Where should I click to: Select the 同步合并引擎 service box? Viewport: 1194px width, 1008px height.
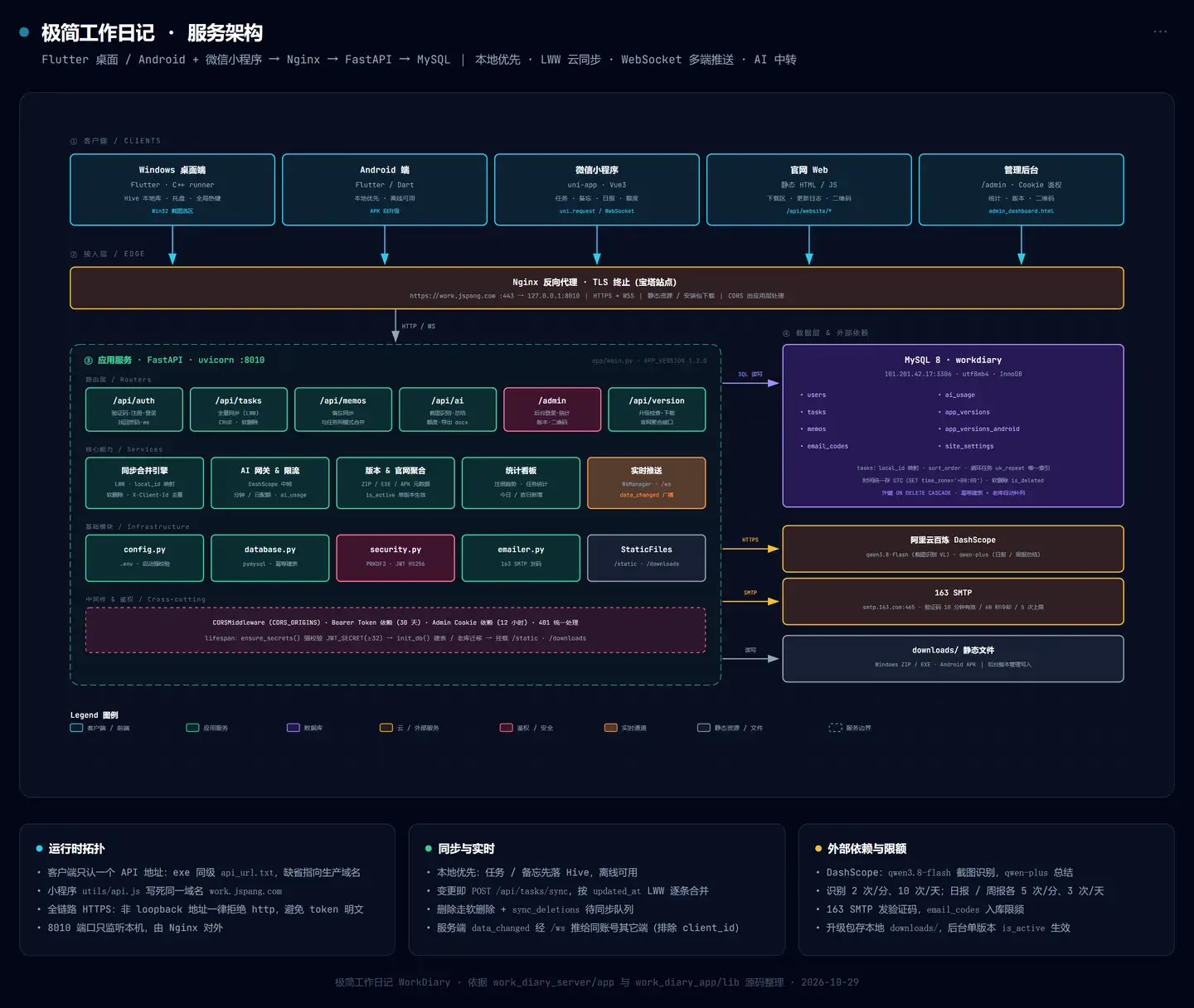[x=144, y=483]
